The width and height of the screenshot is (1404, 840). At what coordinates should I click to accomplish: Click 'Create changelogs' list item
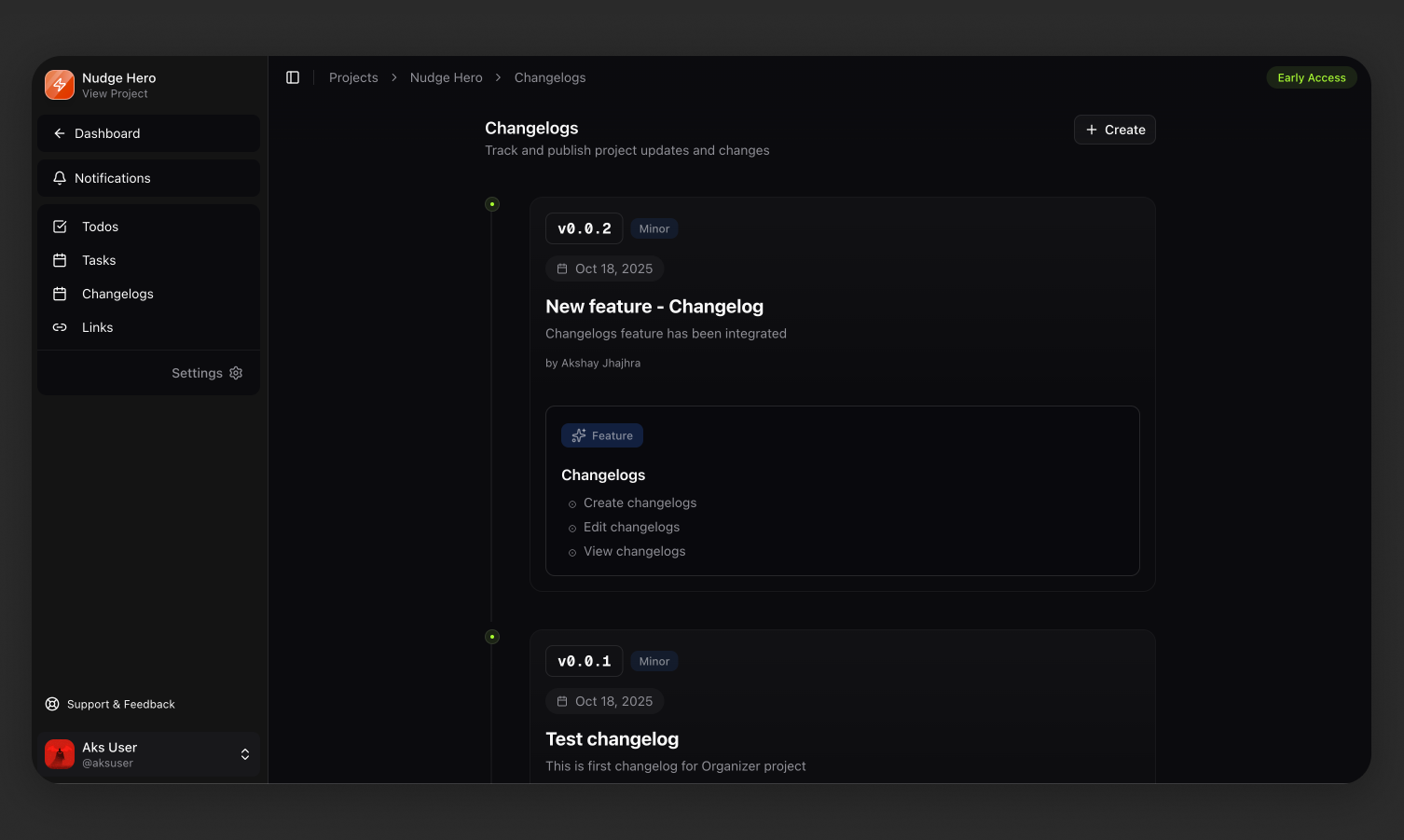point(640,503)
